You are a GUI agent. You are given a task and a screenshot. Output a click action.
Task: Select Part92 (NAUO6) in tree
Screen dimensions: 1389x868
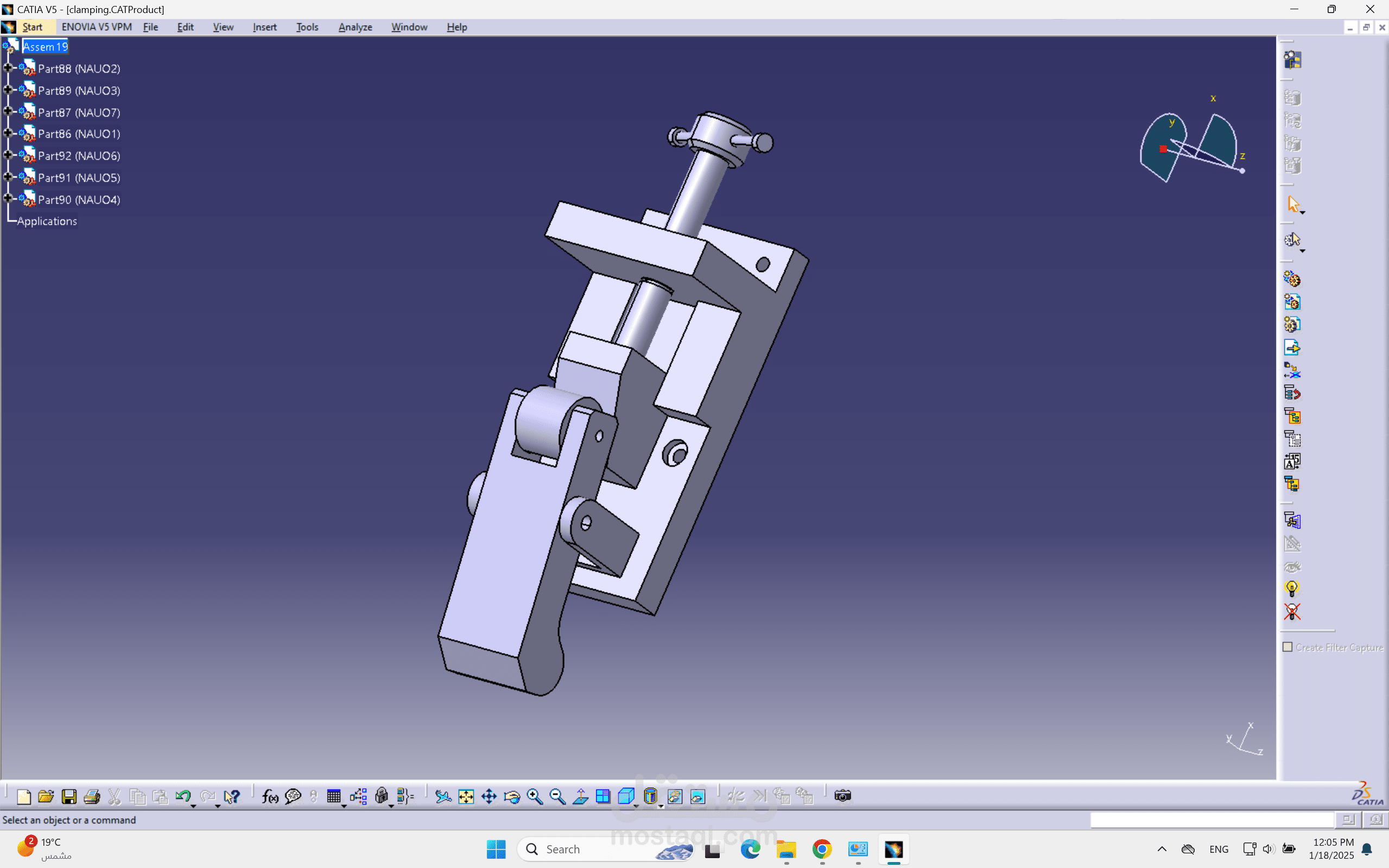(x=79, y=156)
